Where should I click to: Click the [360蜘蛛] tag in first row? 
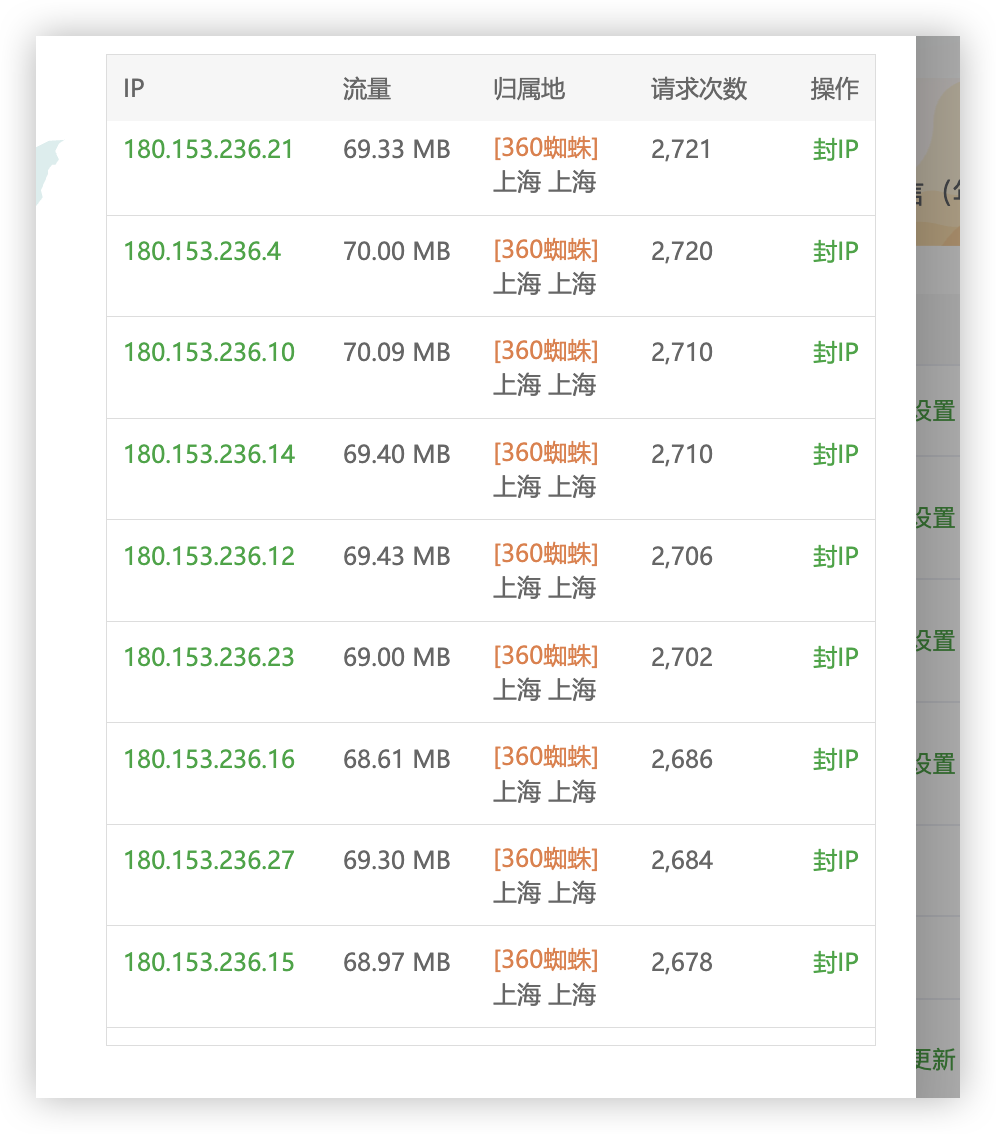pyautogui.click(x=546, y=148)
